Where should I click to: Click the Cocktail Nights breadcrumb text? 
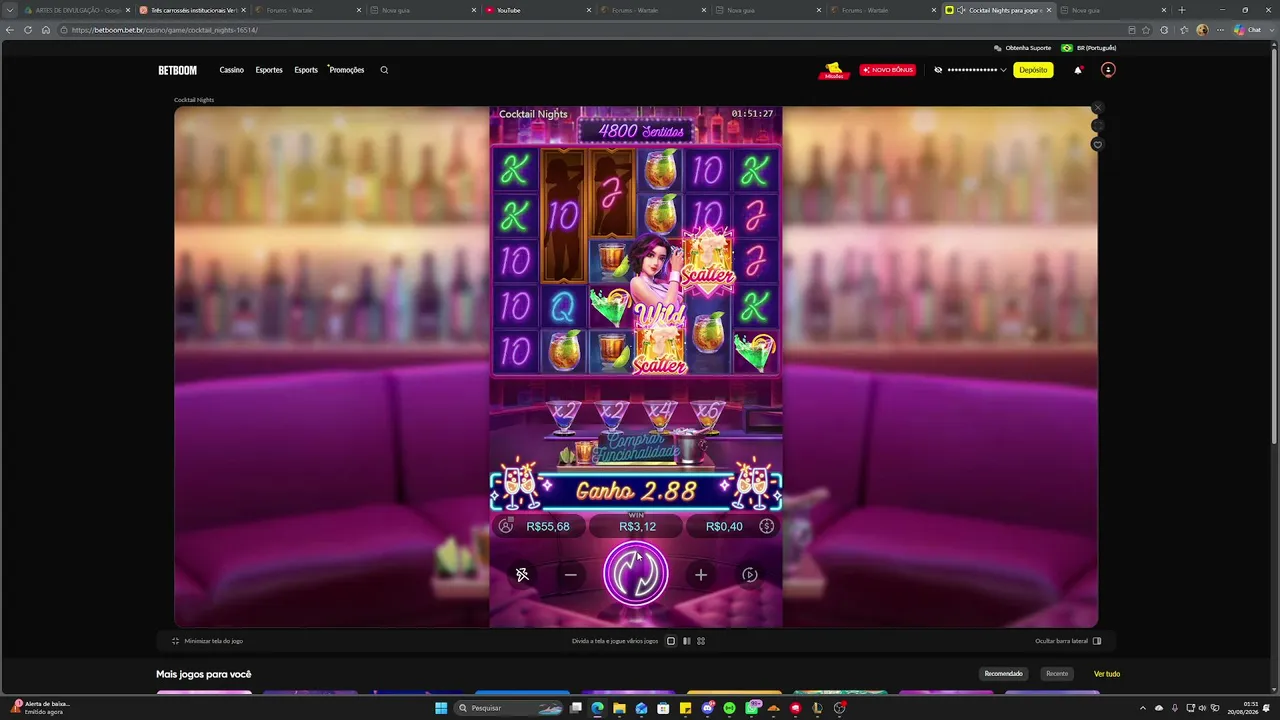click(194, 100)
